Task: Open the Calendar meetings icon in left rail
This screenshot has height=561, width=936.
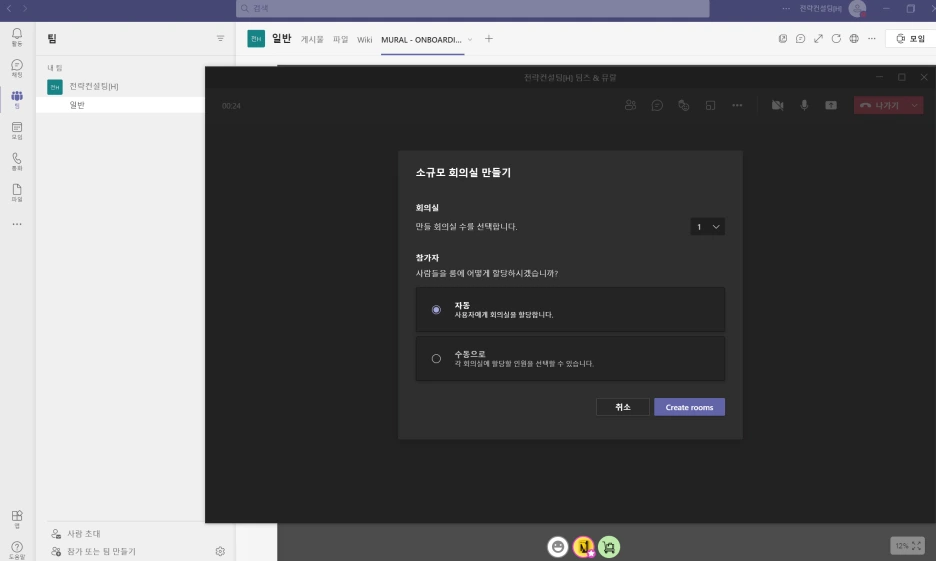Action: [x=17, y=131]
